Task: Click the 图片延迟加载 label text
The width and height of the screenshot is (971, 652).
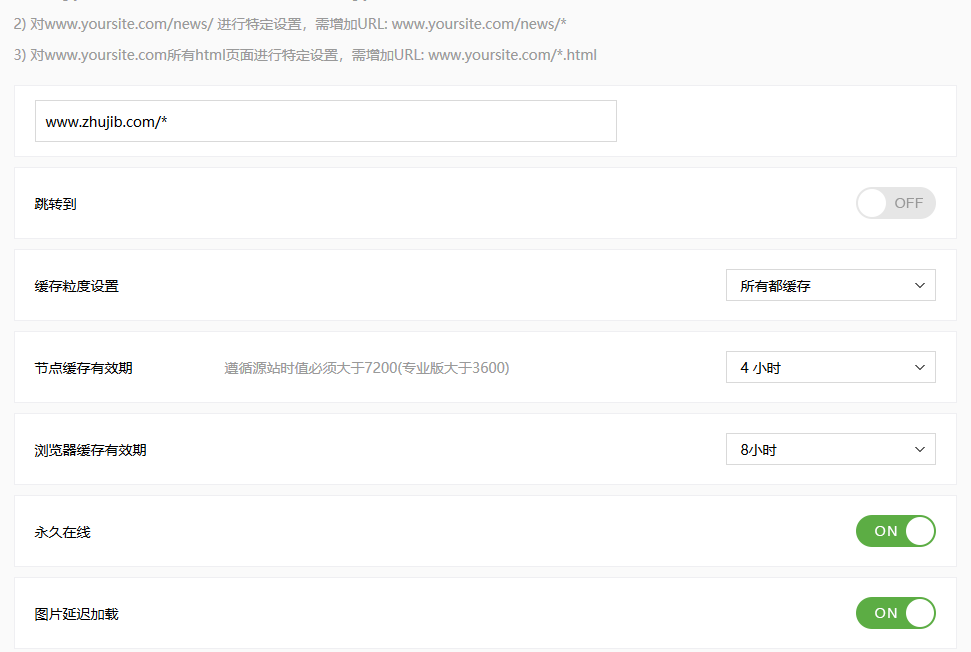Action: point(76,614)
